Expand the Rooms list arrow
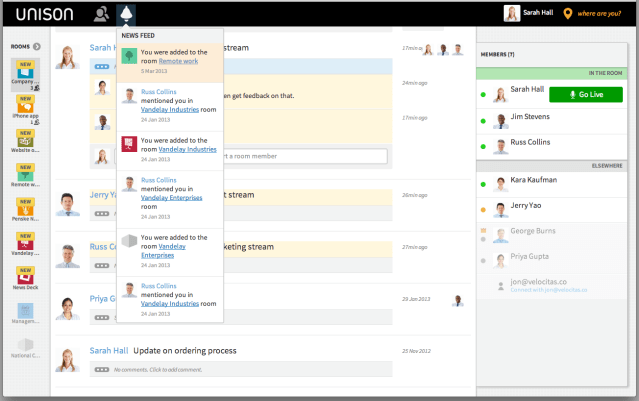Viewport: 639px width, 401px height. 37,46
